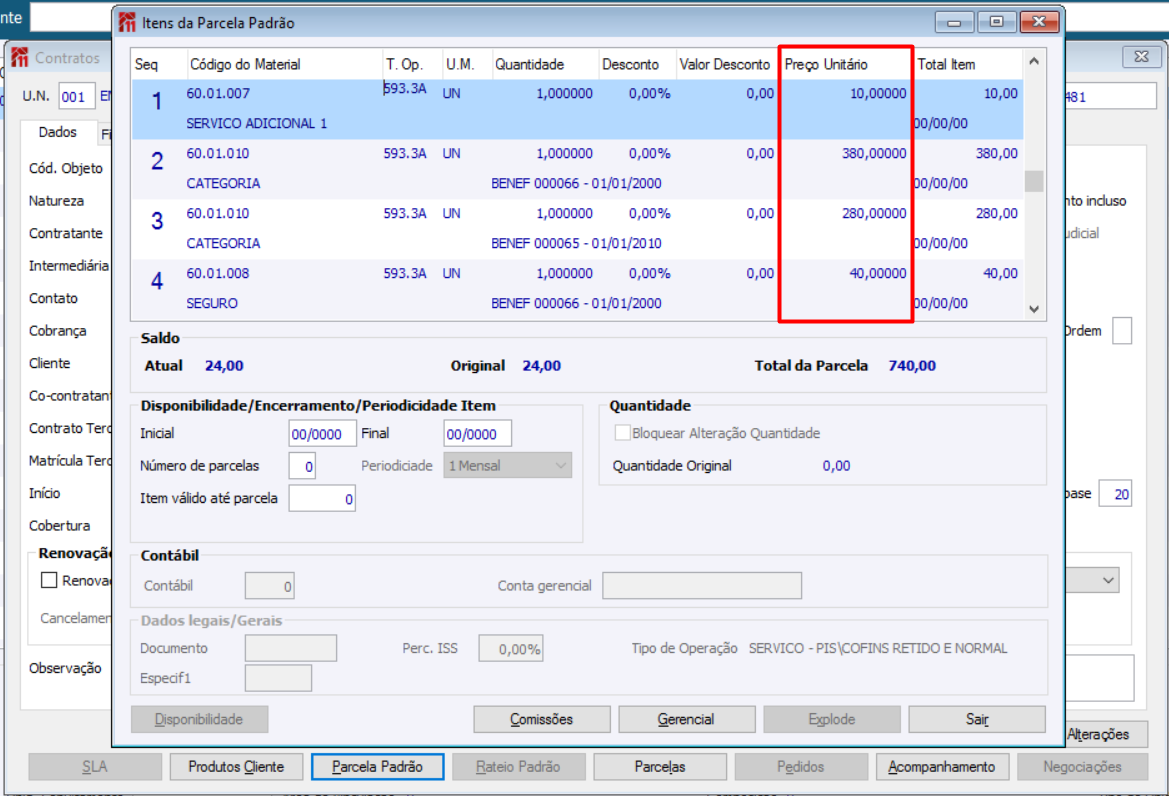Open the Periodicidade Mensal dropdown
1169x796 pixels.
[x=508, y=466]
